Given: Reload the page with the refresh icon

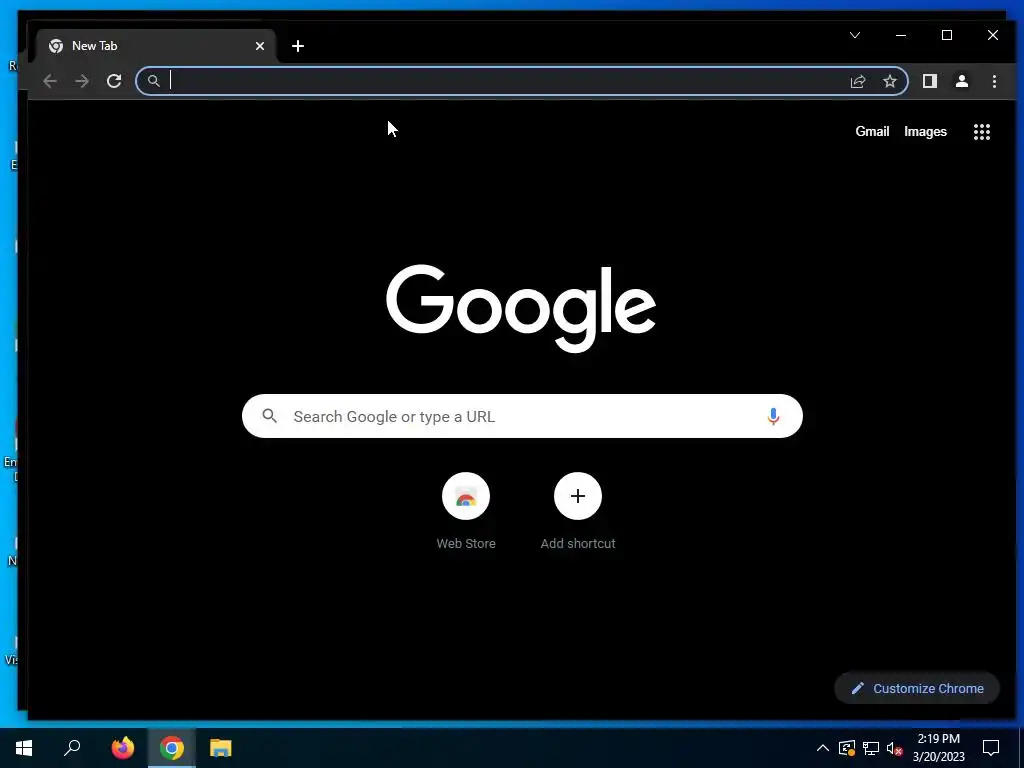Looking at the screenshot, I should [114, 81].
